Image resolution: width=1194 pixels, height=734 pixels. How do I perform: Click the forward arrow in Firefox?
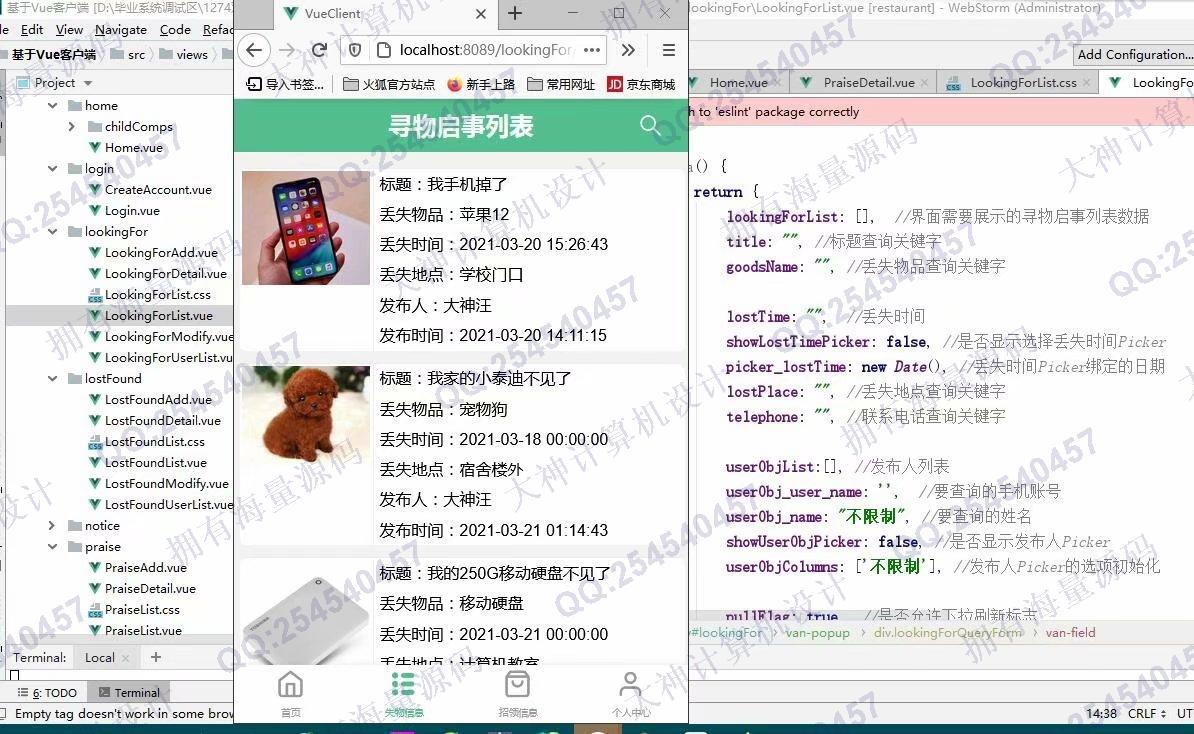[287, 50]
